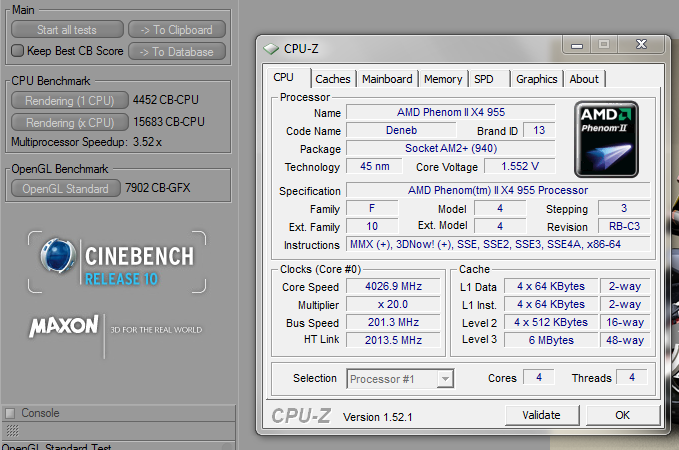Click OK to dismiss CPU-Z
Image resolution: width=679 pixels, height=450 pixels.
click(622, 415)
